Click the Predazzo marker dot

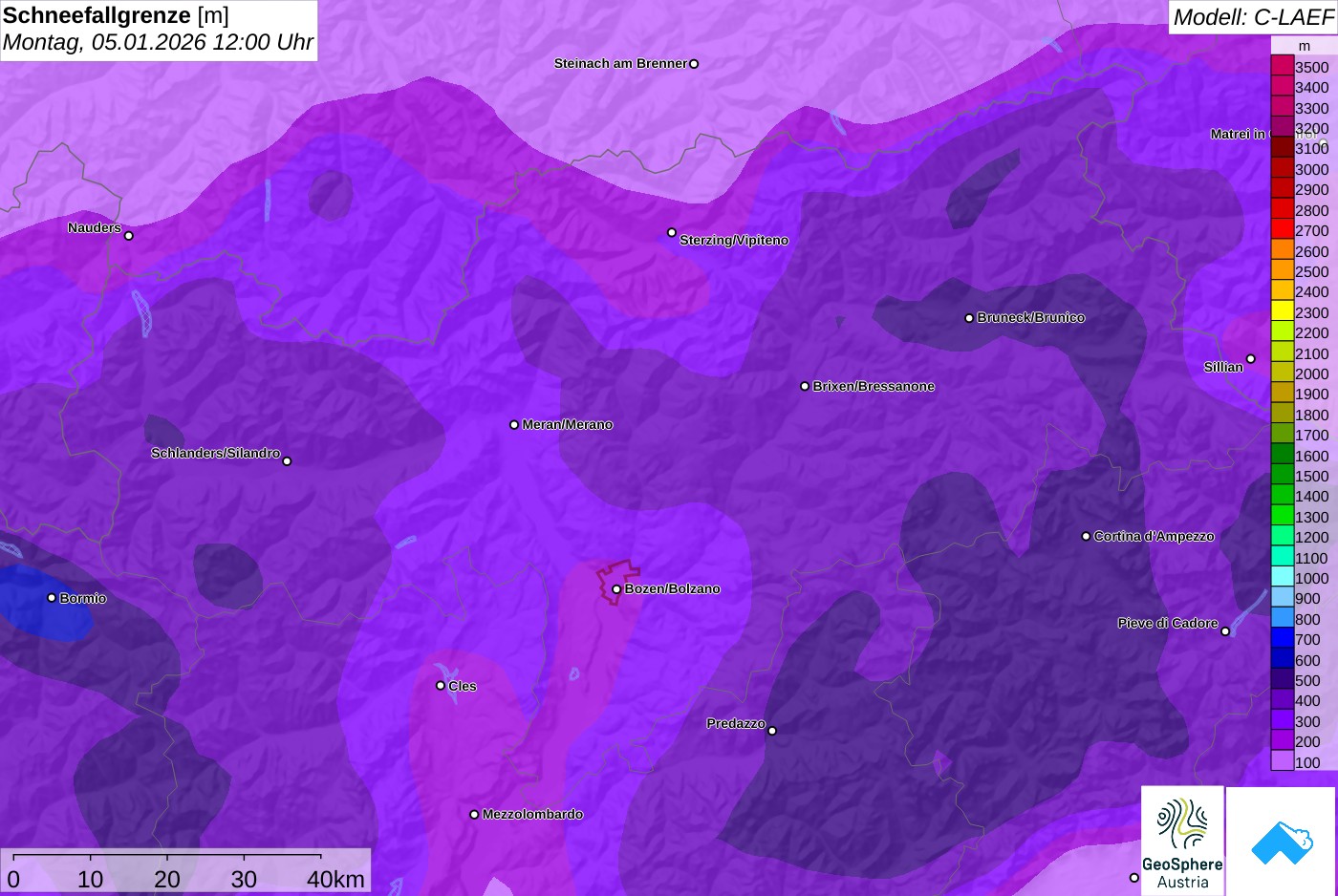tap(772, 731)
